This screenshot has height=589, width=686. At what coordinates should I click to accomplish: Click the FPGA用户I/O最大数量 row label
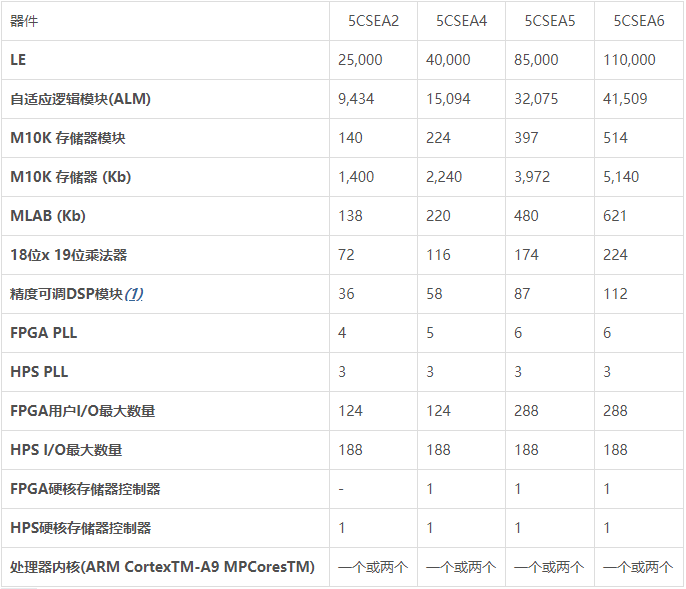pos(82,411)
